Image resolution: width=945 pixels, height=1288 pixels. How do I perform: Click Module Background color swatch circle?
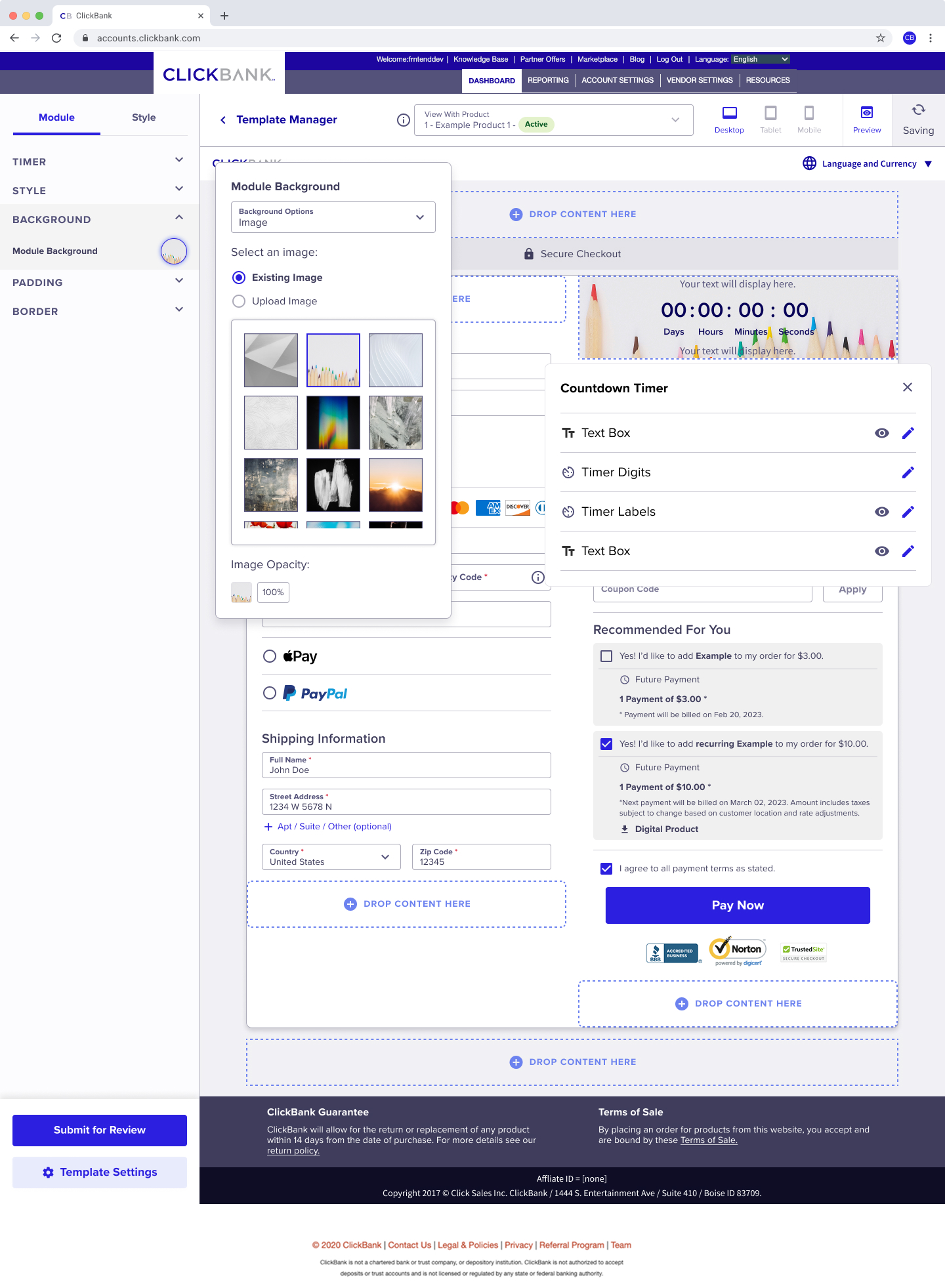174,251
